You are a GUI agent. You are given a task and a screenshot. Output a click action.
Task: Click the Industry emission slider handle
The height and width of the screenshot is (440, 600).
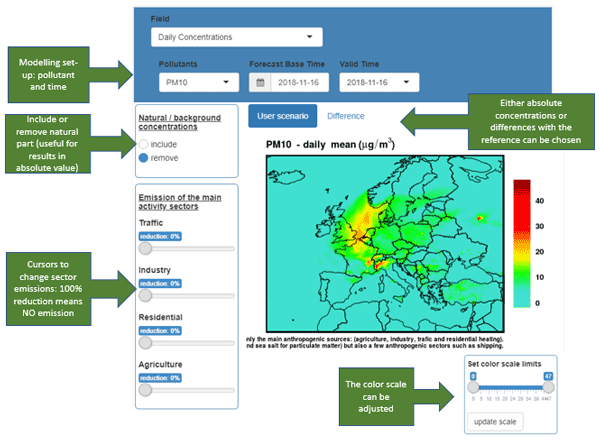pos(144,295)
